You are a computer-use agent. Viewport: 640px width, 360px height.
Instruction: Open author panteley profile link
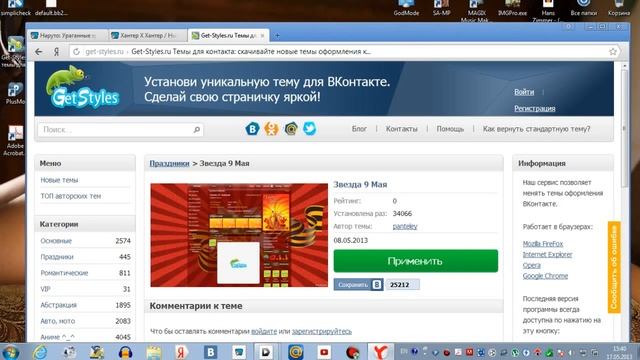(405, 227)
